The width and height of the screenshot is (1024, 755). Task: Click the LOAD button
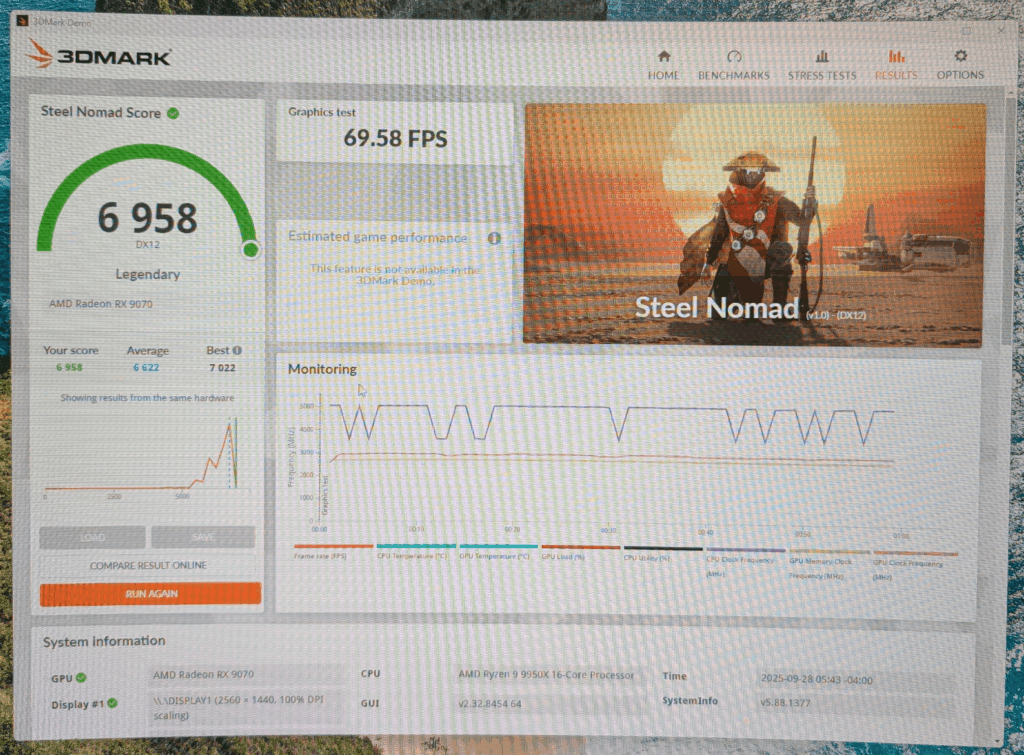click(x=92, y=537)
